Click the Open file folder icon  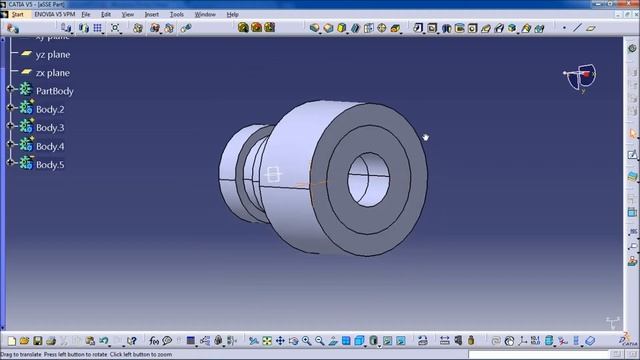pos(24,341)
